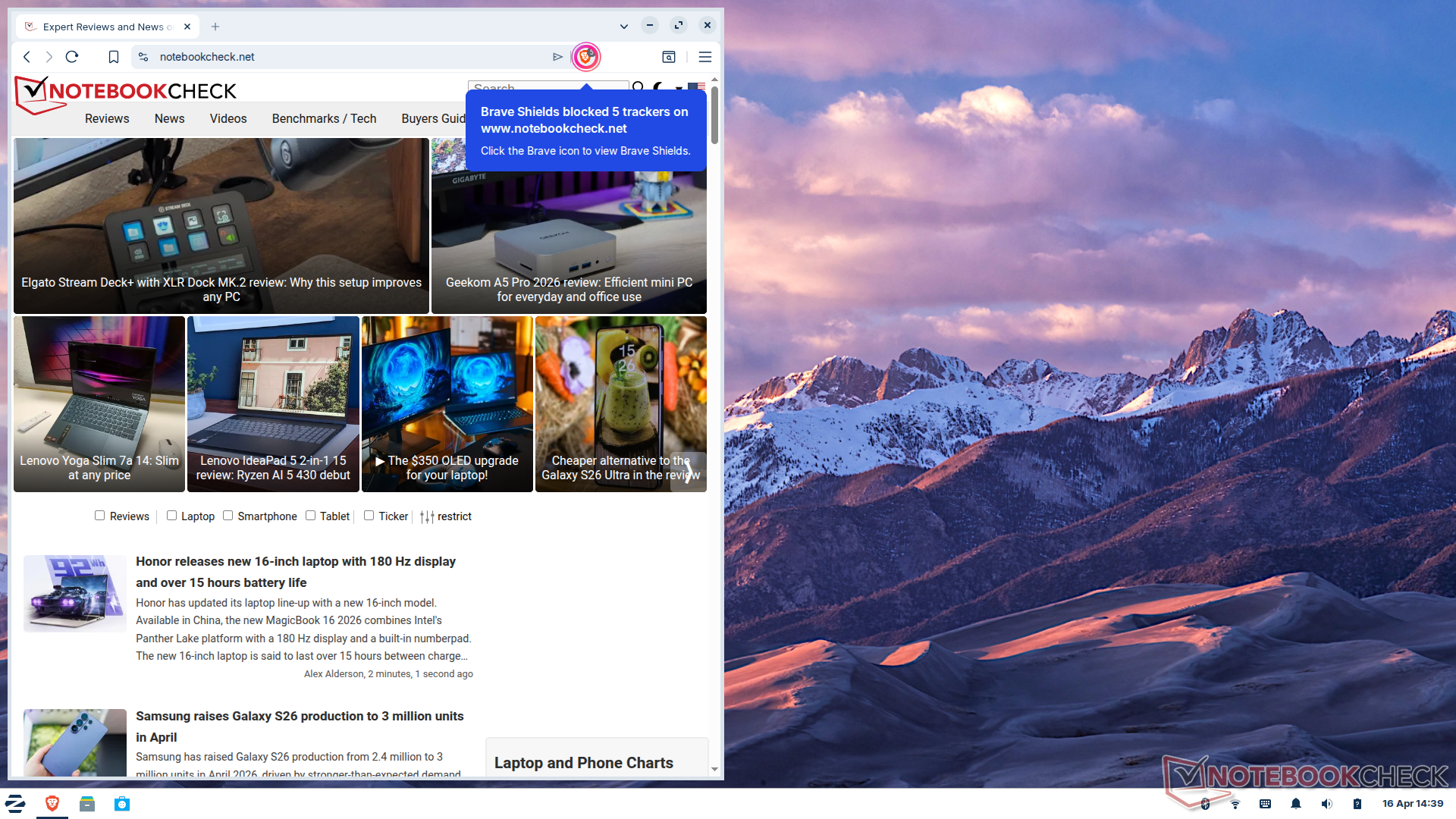1456x819 pixels.
Task: Reload the page with refresh icon
Action: 72,57
